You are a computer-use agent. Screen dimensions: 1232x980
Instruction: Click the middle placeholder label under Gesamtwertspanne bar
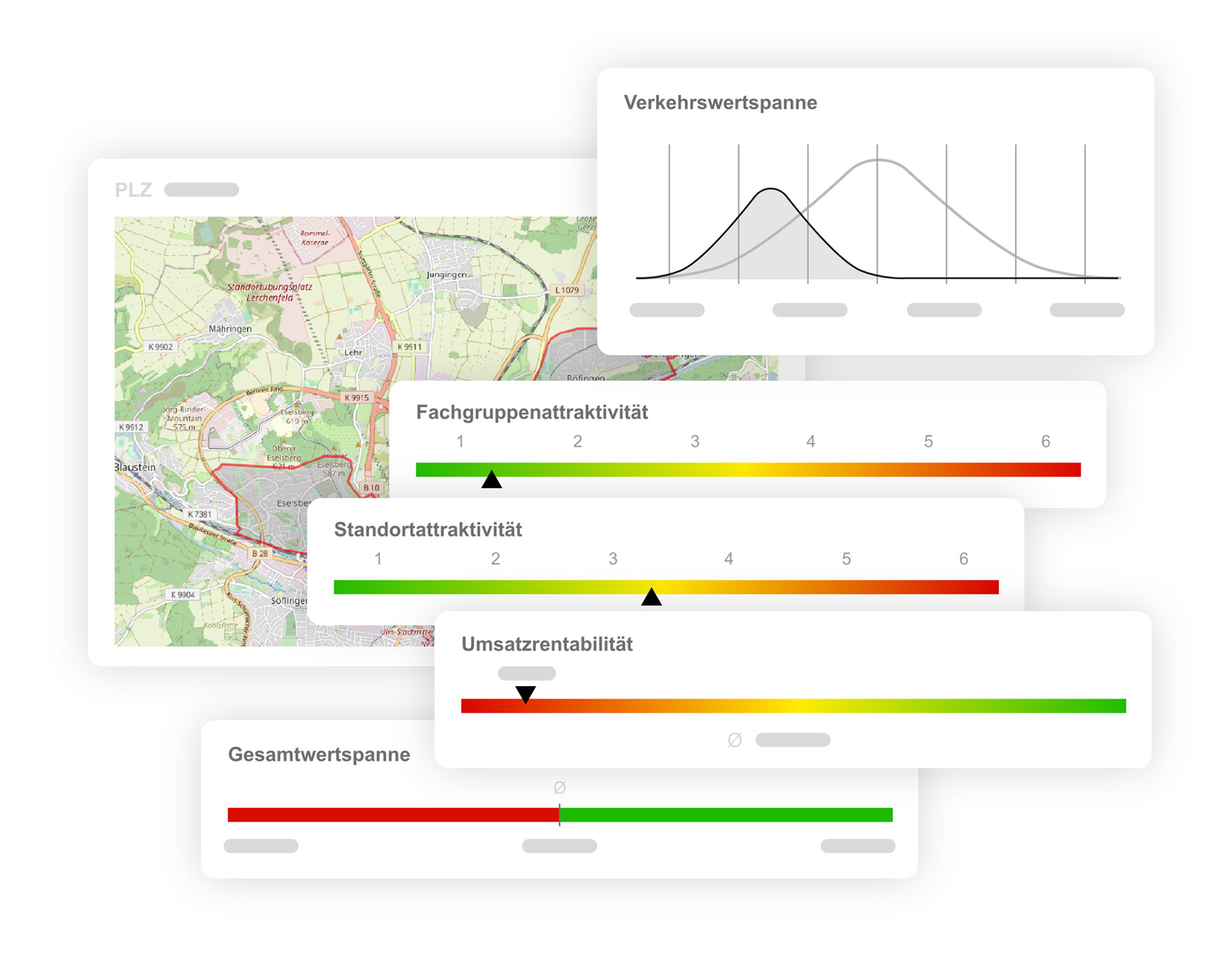coord(560,847)
